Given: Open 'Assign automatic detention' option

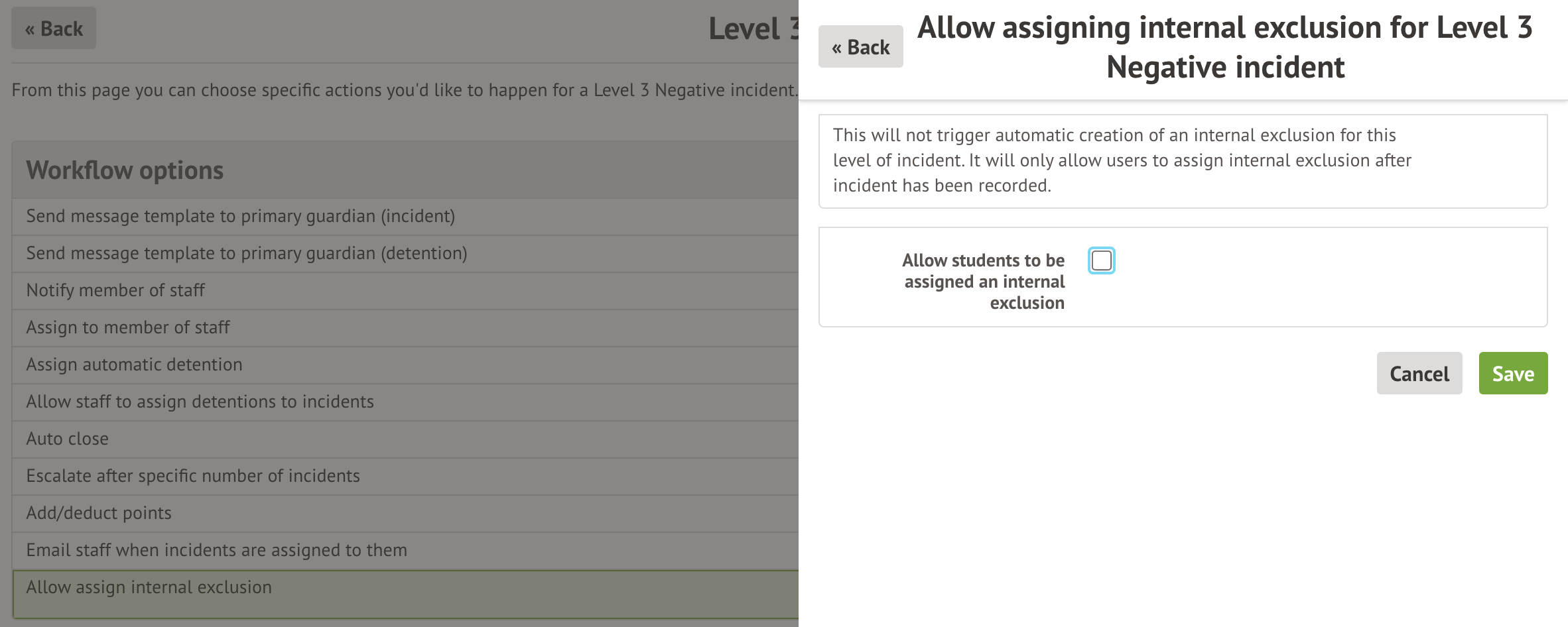Looking at the screenshot, I should pos(134,365).
